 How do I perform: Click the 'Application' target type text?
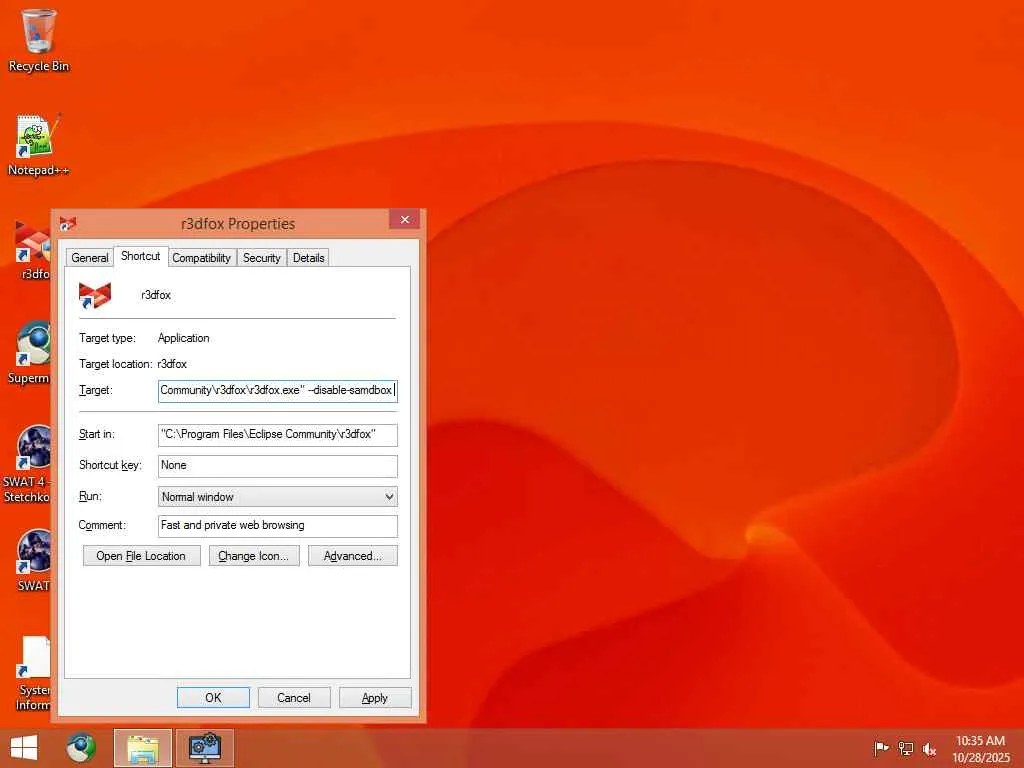[184, 338]
